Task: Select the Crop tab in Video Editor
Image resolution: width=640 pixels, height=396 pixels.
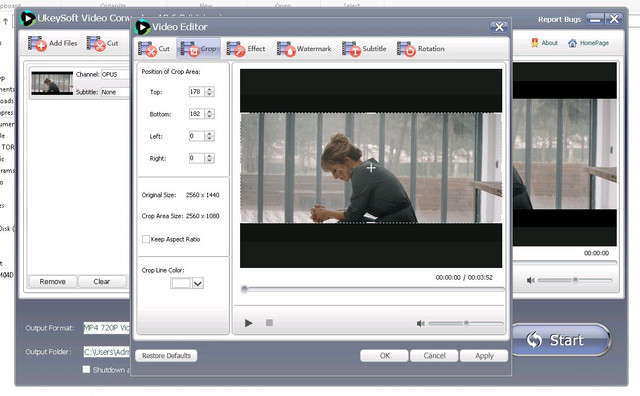Action: [x=199, y=49]
